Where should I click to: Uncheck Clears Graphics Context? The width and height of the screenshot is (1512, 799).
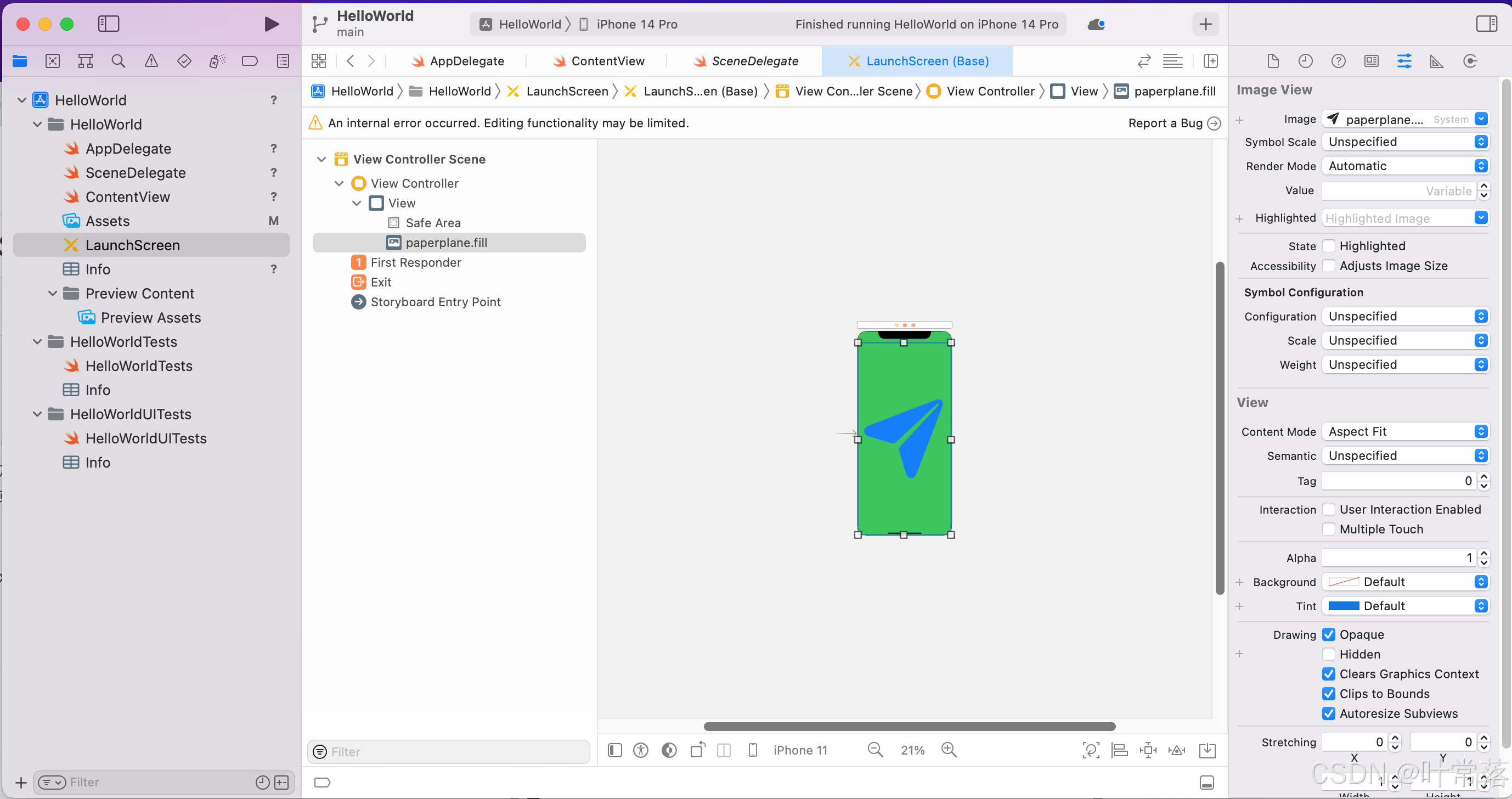click(x=1329, y=674)
